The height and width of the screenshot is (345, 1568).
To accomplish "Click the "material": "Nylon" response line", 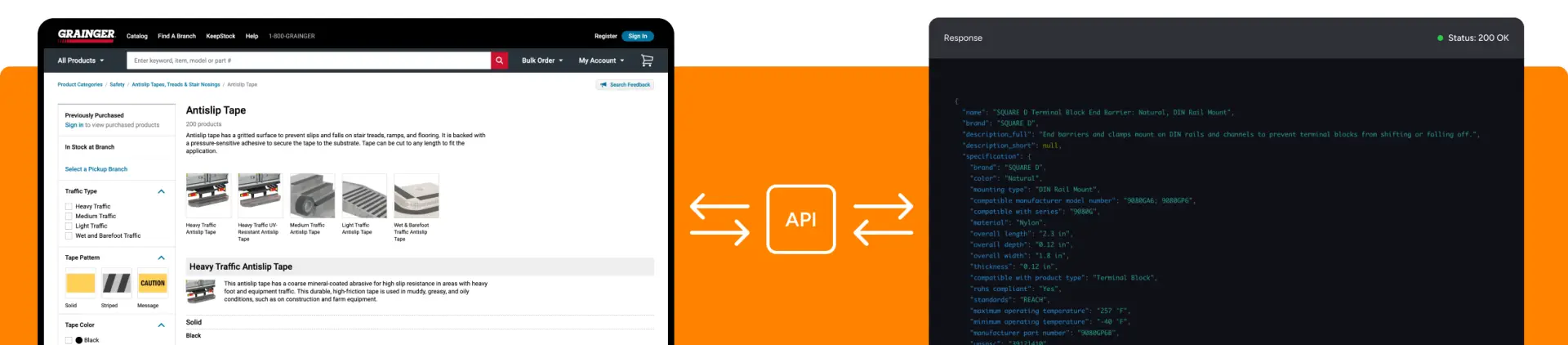I will 1008,222.
